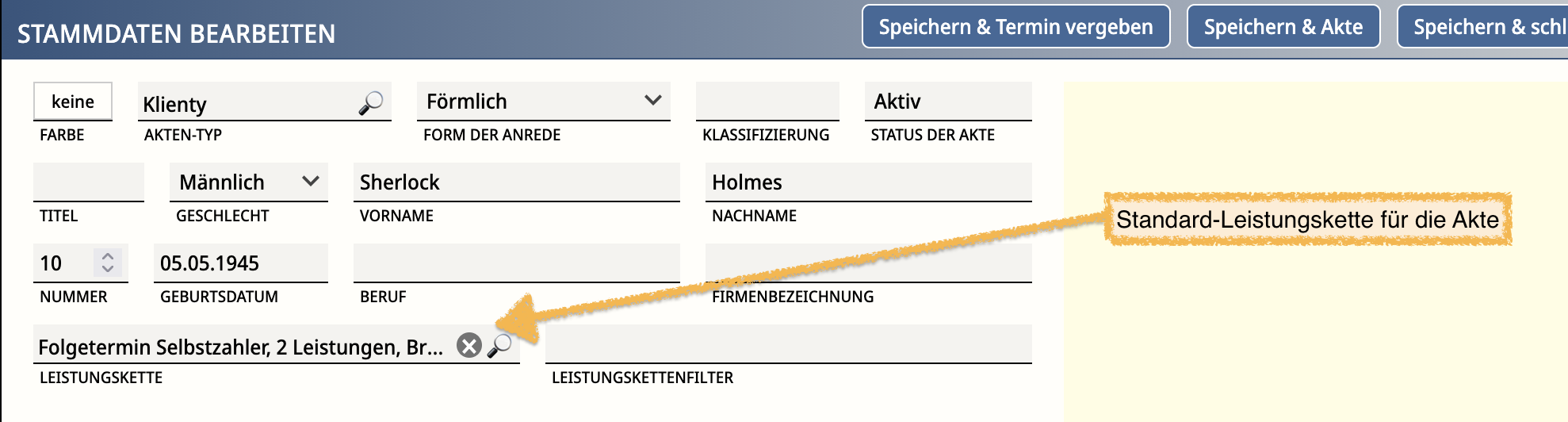Pick a color in the Farbe field
This screenshot has height=422, width=1568.
pyautogui.click(x=73, y=102)
